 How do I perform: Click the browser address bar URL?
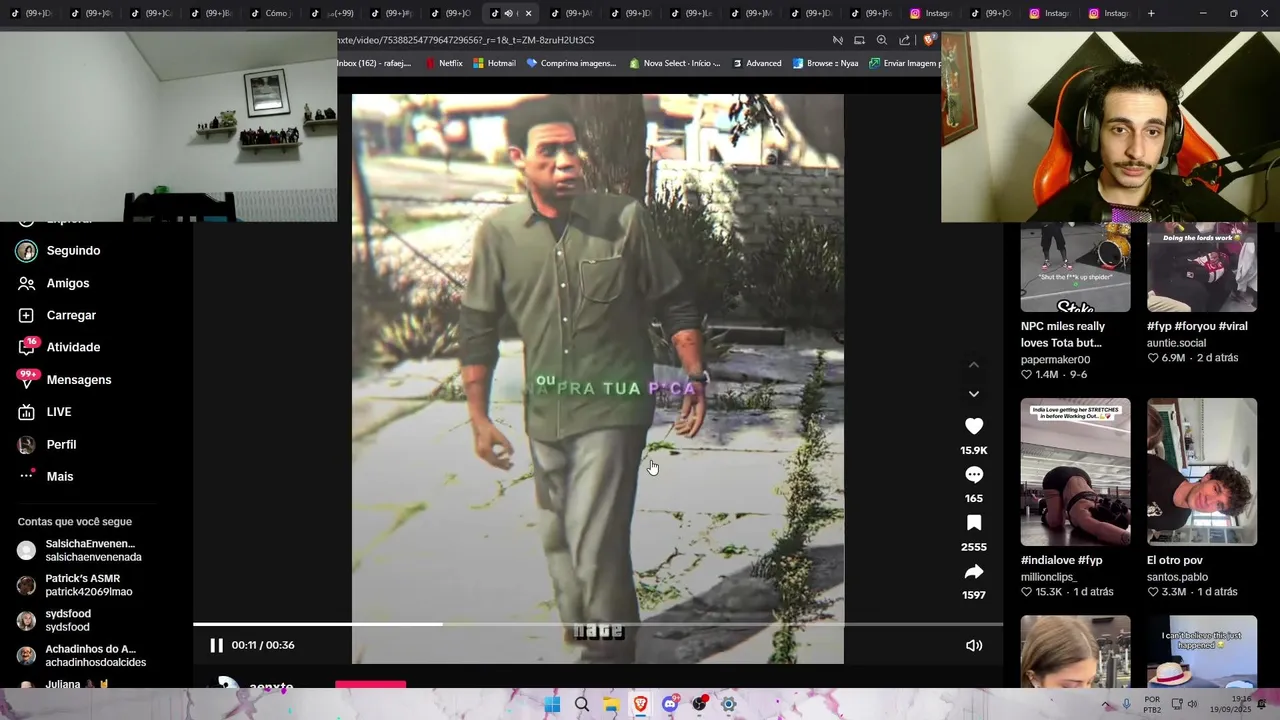466,40
